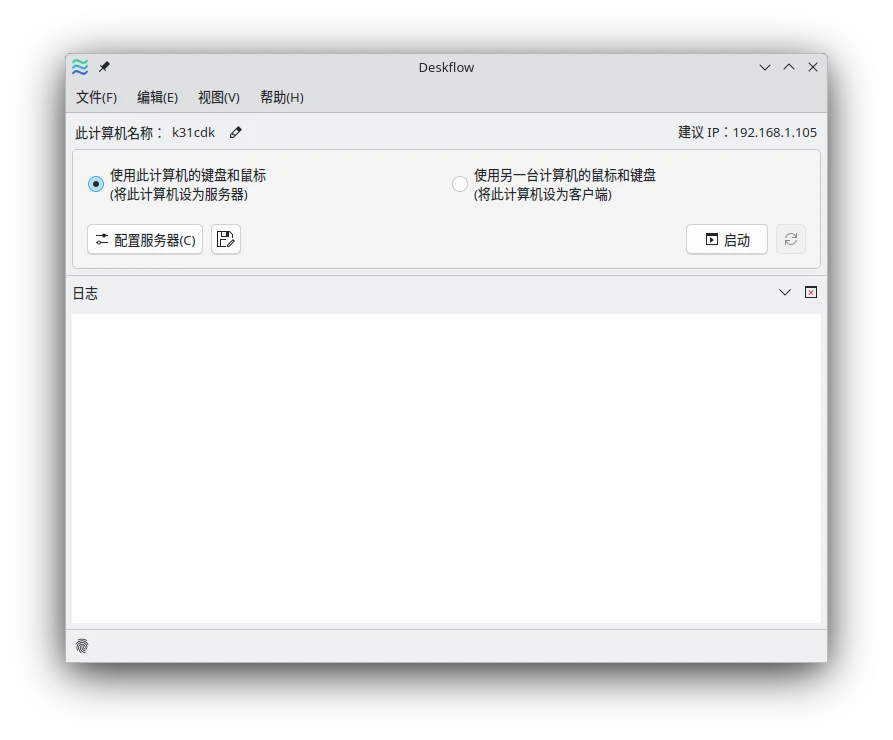
Task: Click the restart arrows icon beside 启动
Action: tap(790, 239)
